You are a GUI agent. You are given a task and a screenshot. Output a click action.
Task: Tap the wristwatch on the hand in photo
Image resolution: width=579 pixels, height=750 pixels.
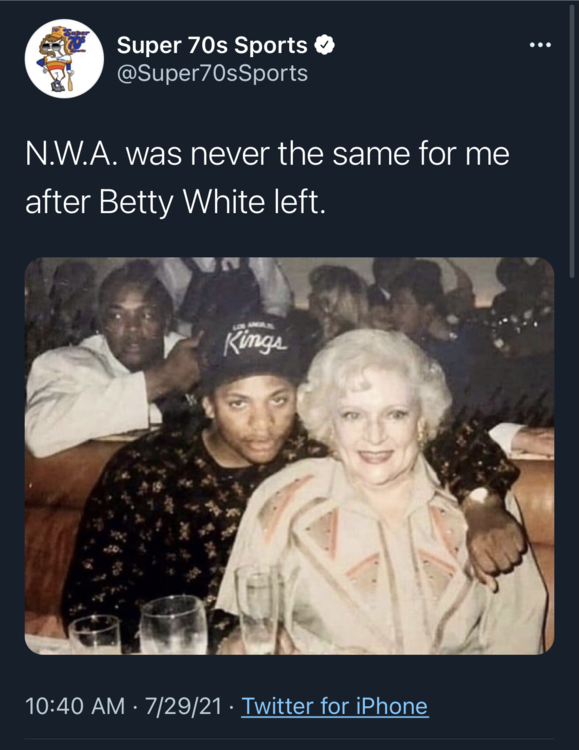point(478,494)
